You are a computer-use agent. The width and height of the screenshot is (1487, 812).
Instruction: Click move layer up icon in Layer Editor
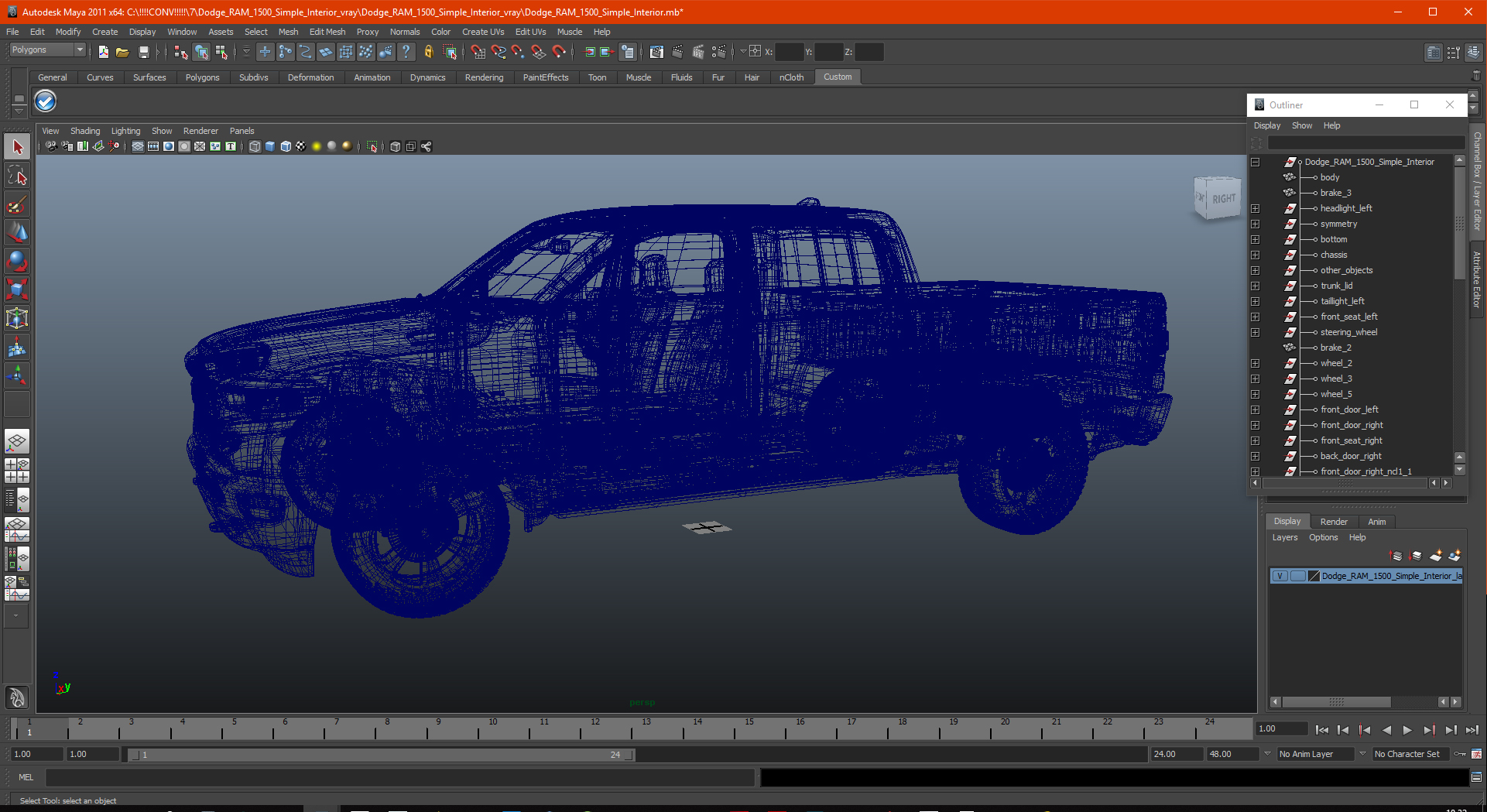tap(1396, 556)
